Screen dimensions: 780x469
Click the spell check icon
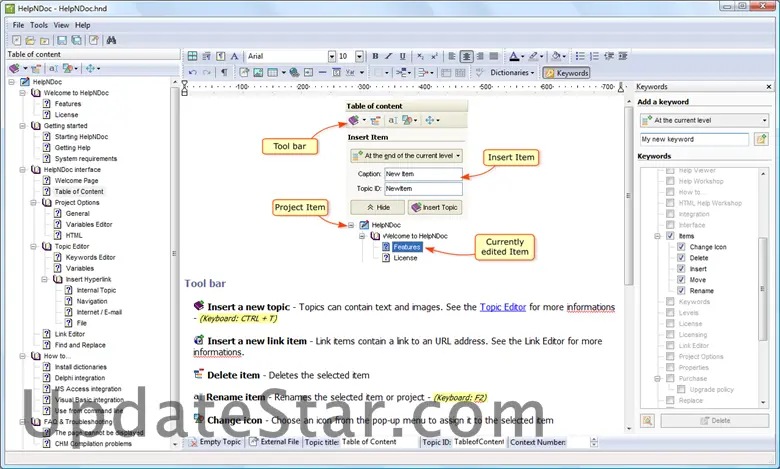[x=480, y=73]
